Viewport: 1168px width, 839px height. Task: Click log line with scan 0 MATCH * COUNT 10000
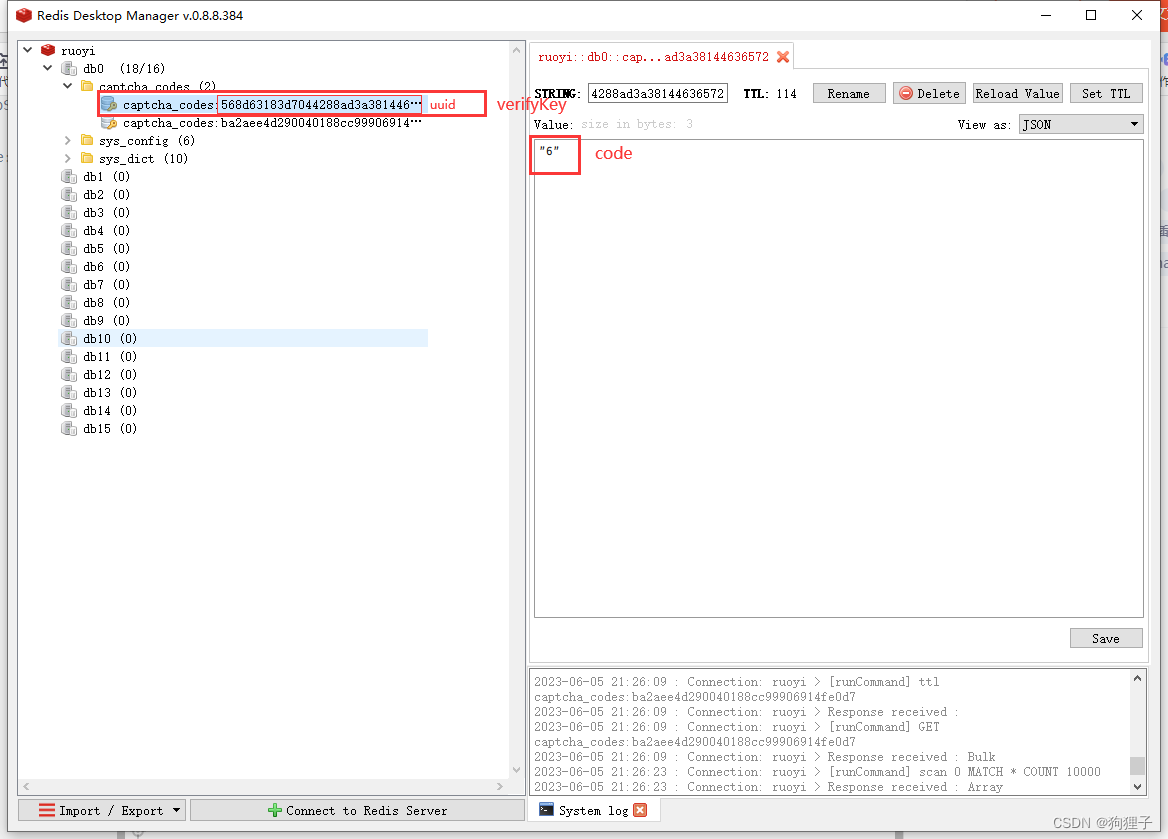(817, 772)
